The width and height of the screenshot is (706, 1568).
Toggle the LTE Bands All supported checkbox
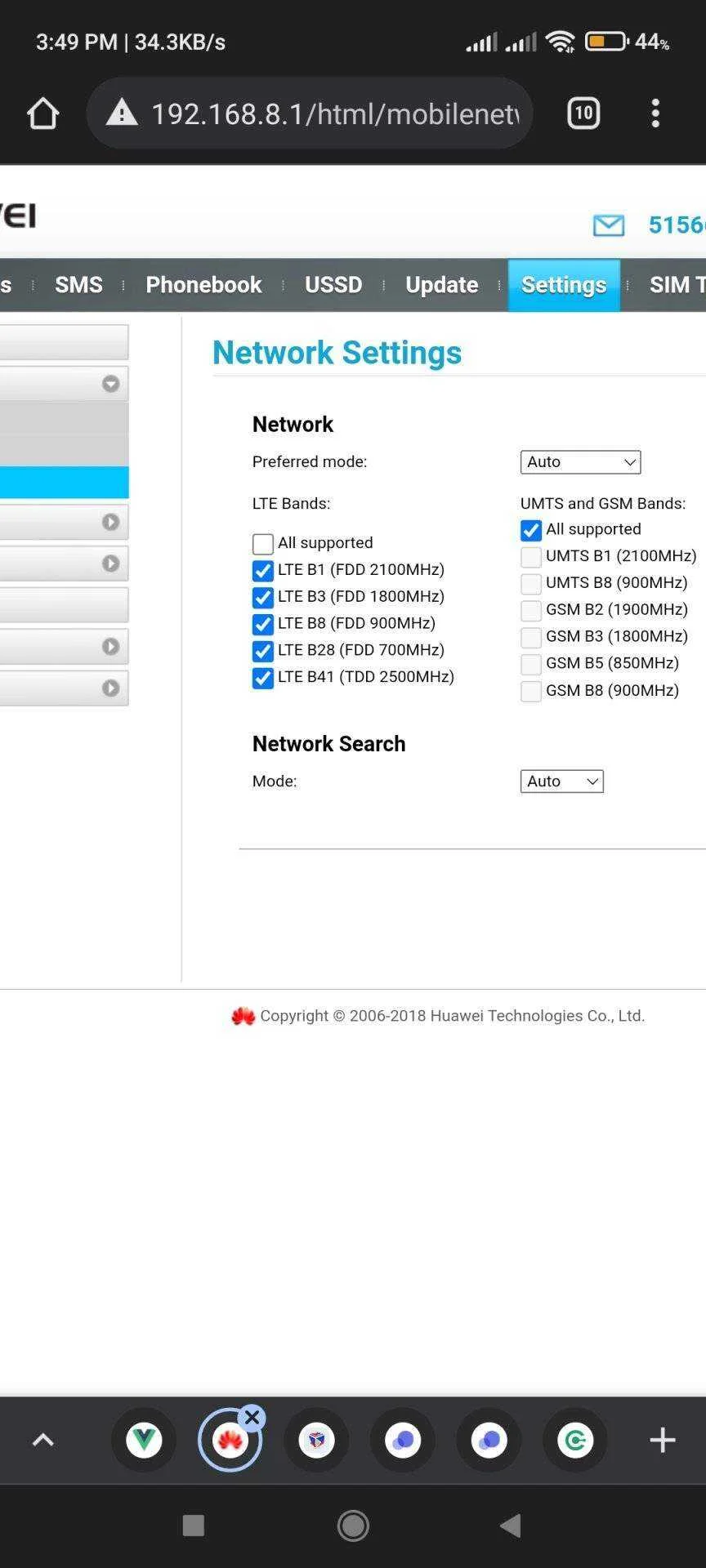coord(263,544)
